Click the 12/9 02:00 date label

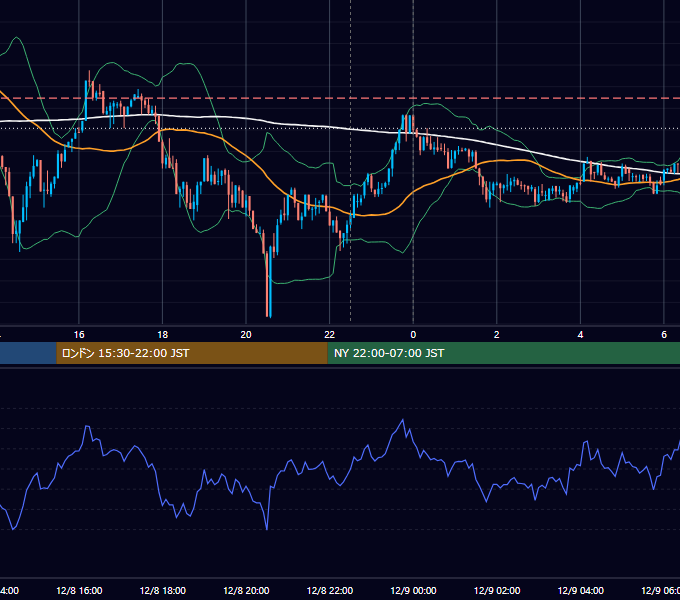coord(497,590)
